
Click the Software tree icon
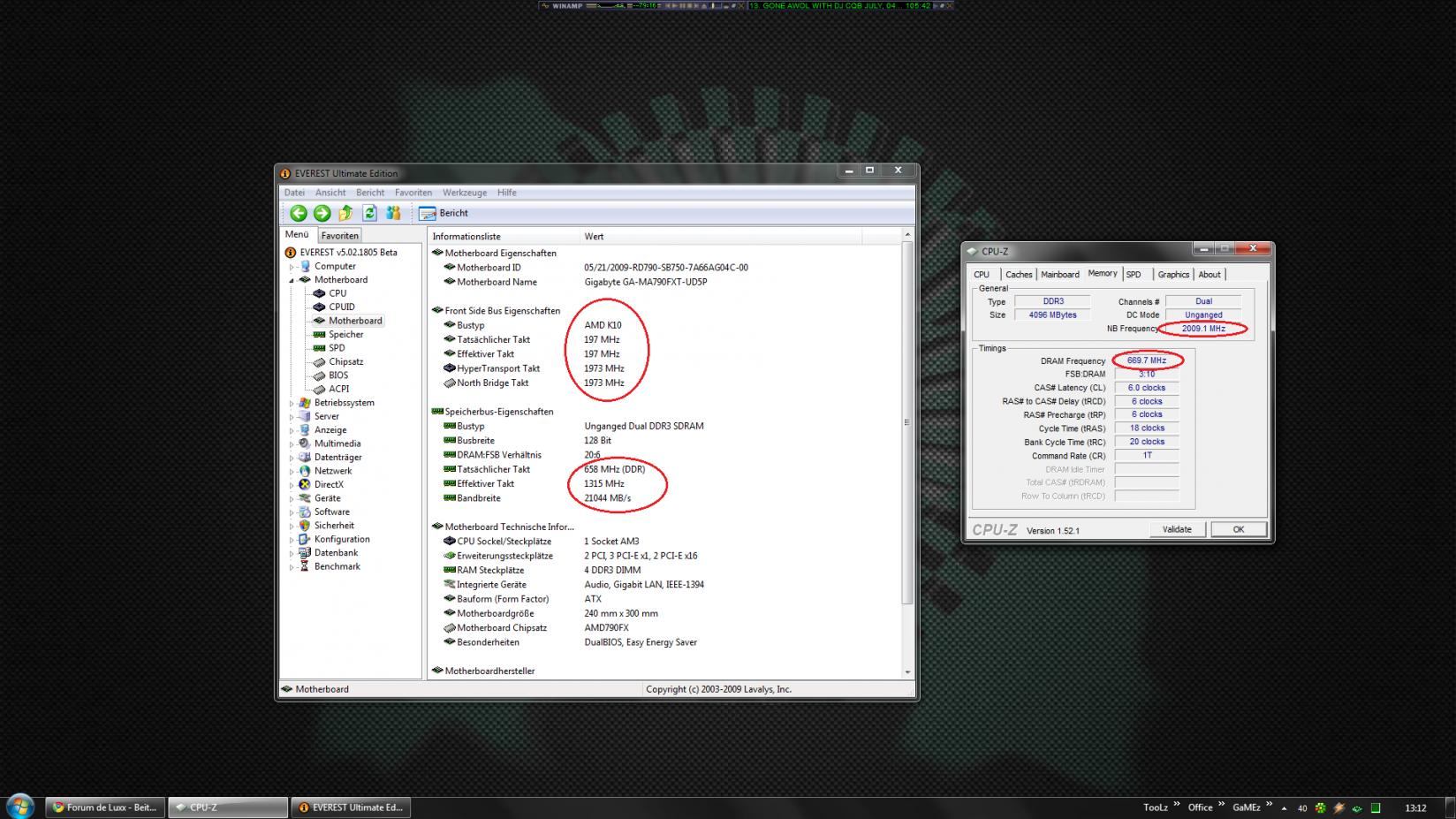pos(305,512)
